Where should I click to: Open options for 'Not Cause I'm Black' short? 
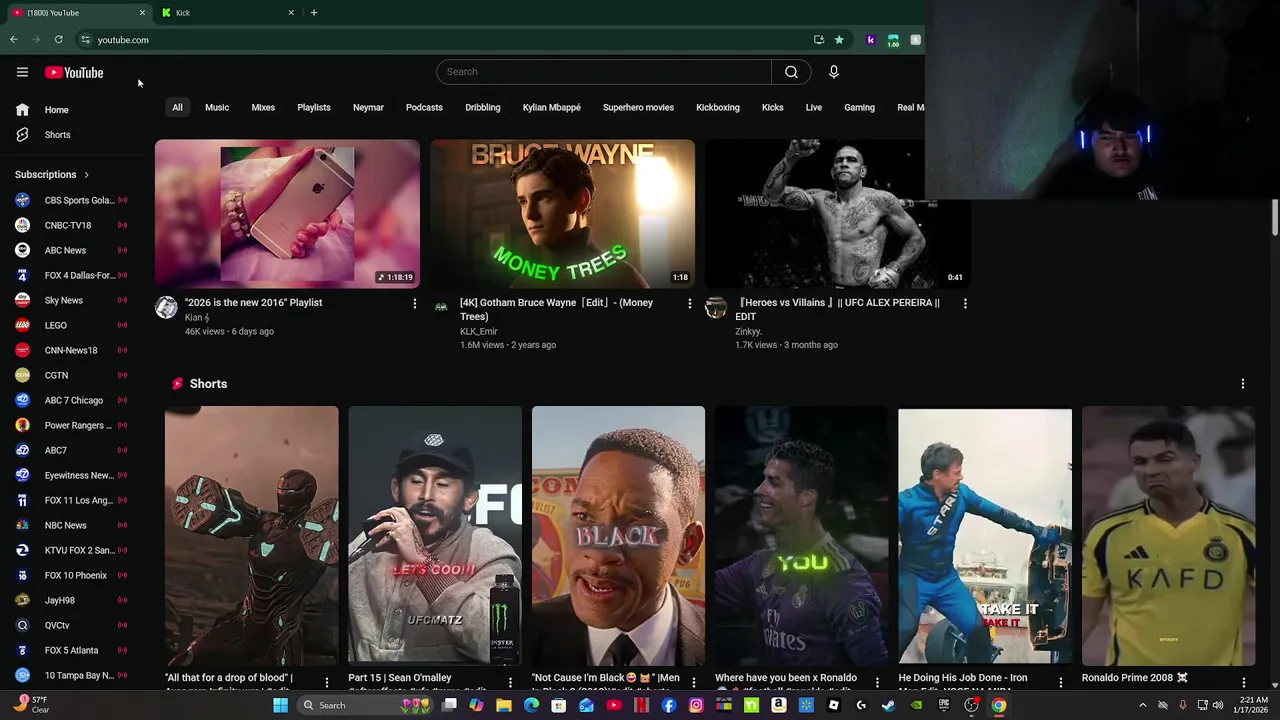click(x=693, y=682)
